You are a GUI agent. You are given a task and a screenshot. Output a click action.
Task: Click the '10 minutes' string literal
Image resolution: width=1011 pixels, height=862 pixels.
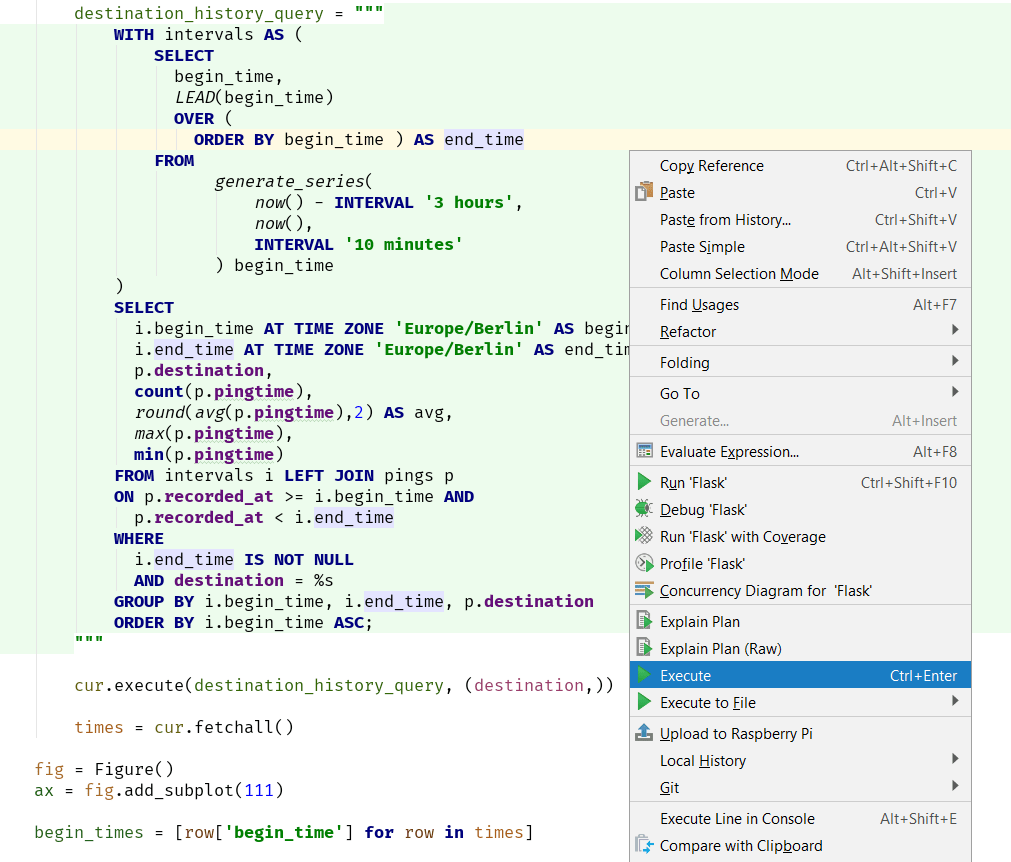coord(404,244)
